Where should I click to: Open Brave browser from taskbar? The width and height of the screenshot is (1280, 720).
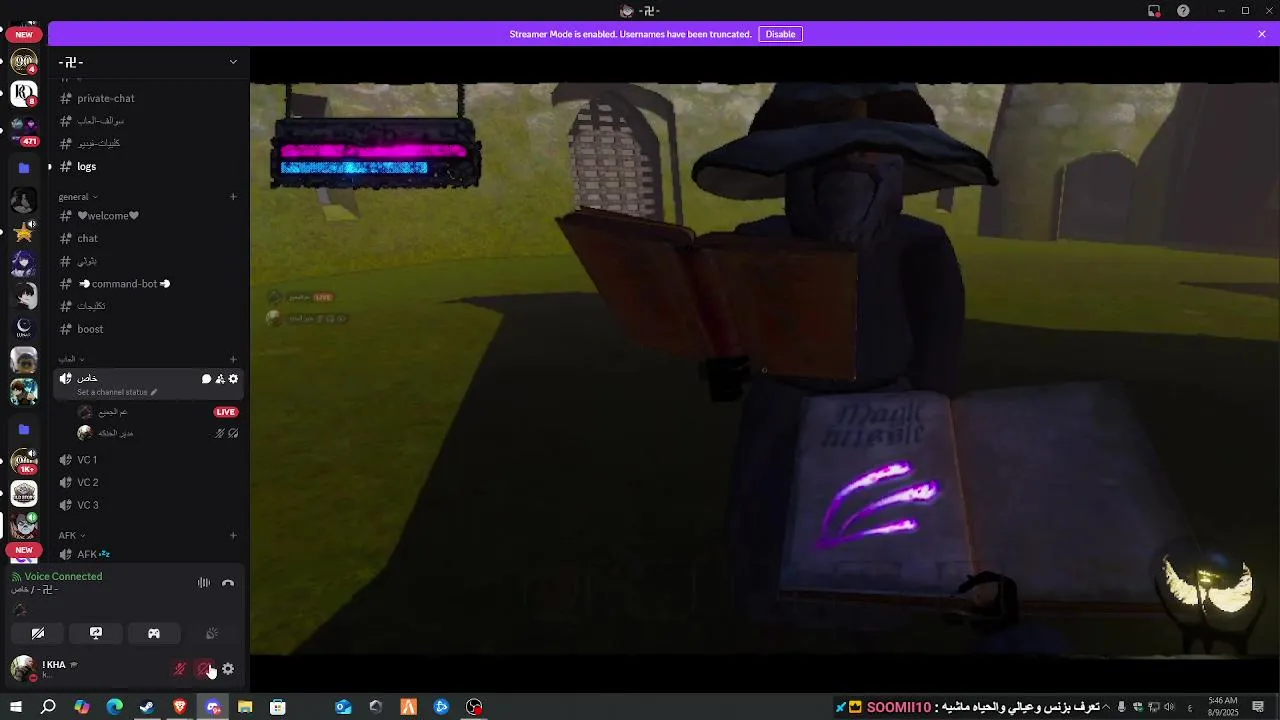pos(180,707)
